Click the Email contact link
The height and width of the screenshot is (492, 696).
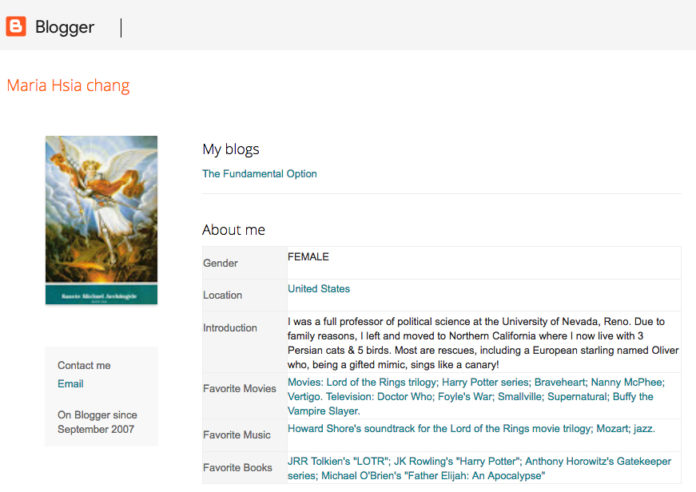[x=70, y=384]
